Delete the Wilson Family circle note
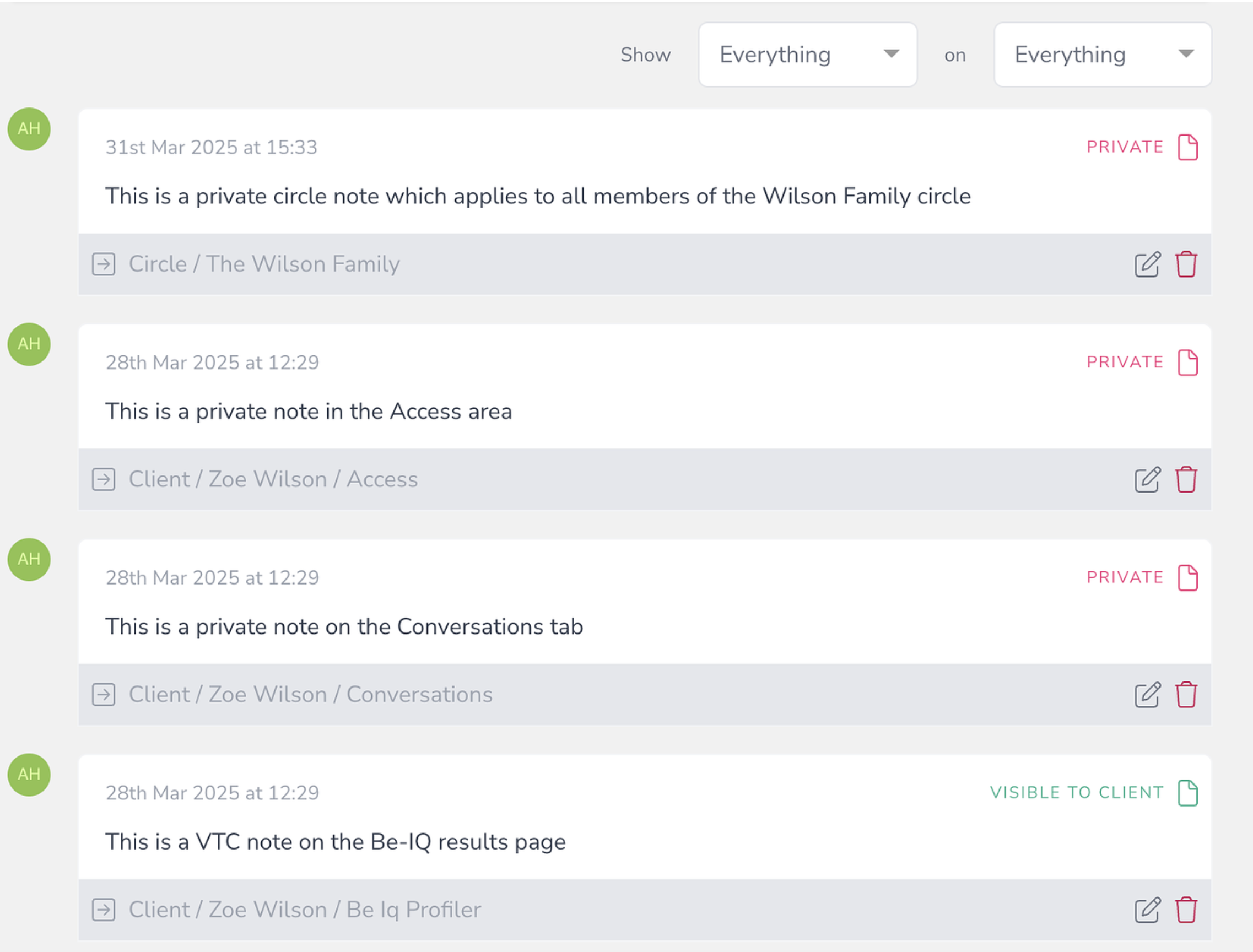This screenshot has width=1253, height=952. pos(1186,264)
